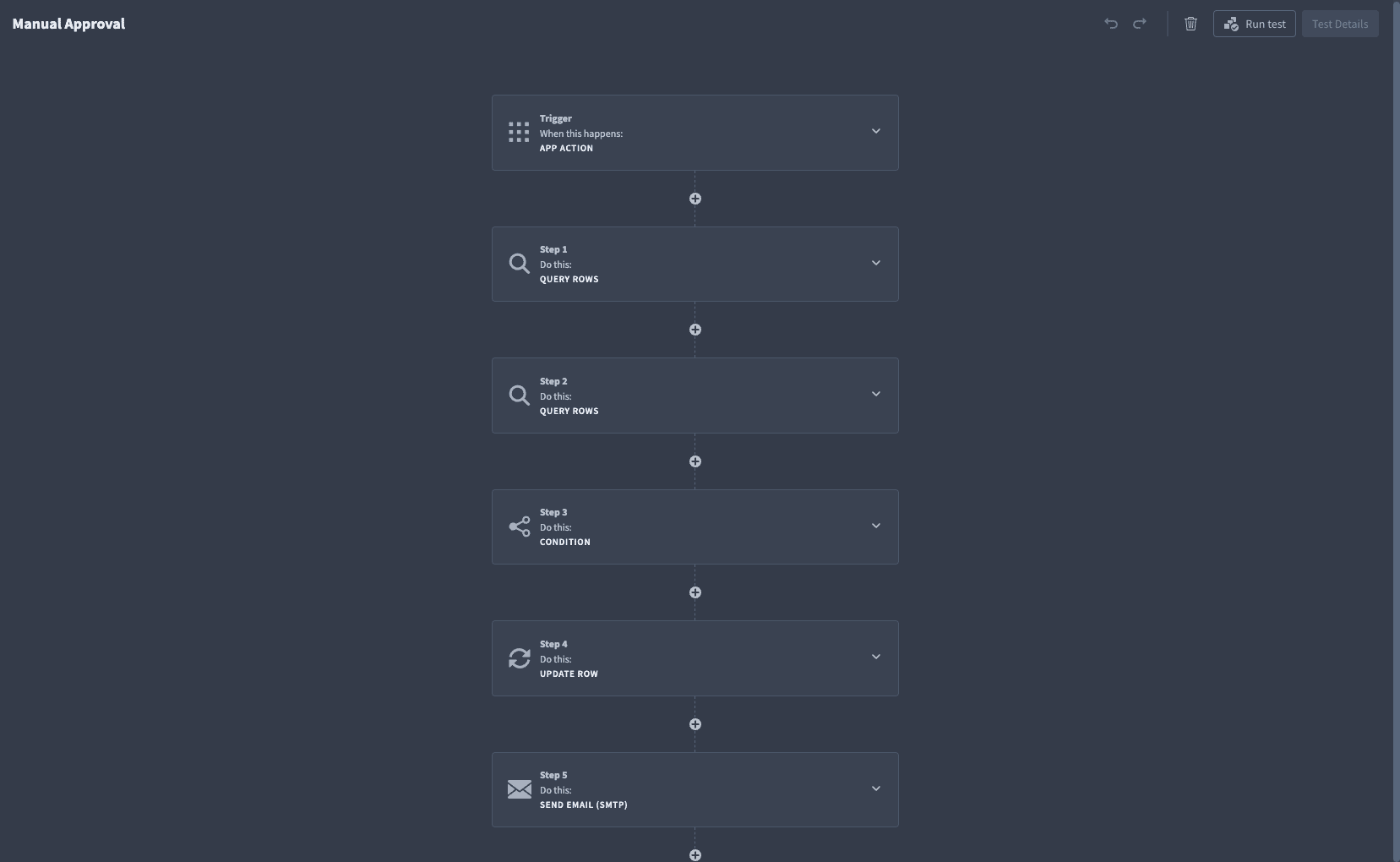This screenshot has height=862, width=1400.
Task: Click the undo arrow icon
Action: [1111, 24]
